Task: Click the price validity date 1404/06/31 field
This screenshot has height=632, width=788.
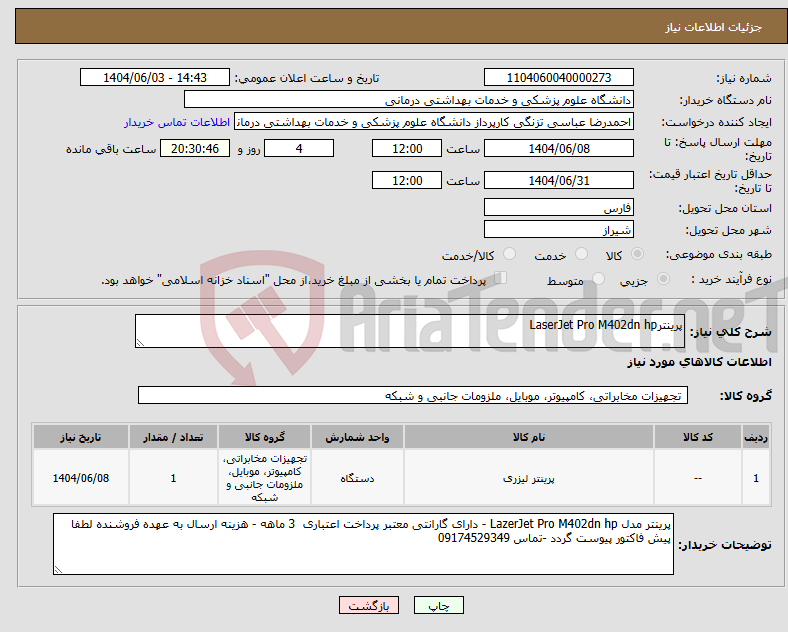Action: click(558, 180)
